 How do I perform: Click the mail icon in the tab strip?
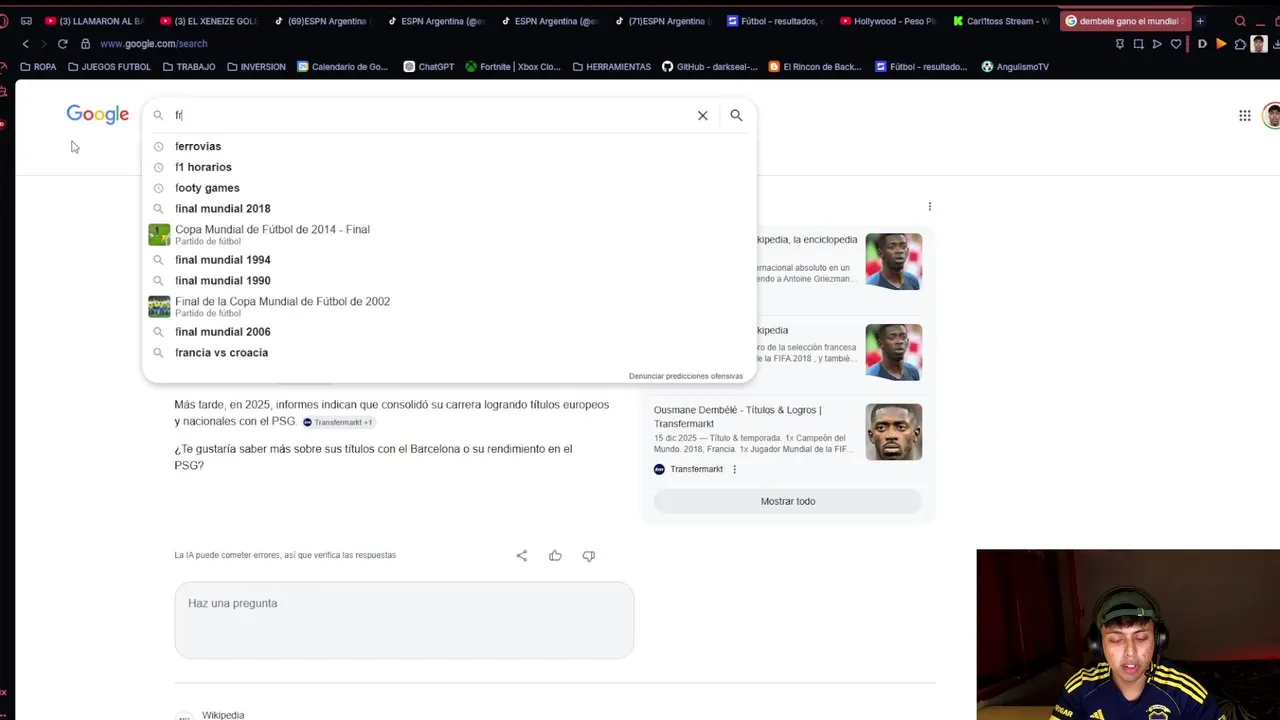point(26,21)
